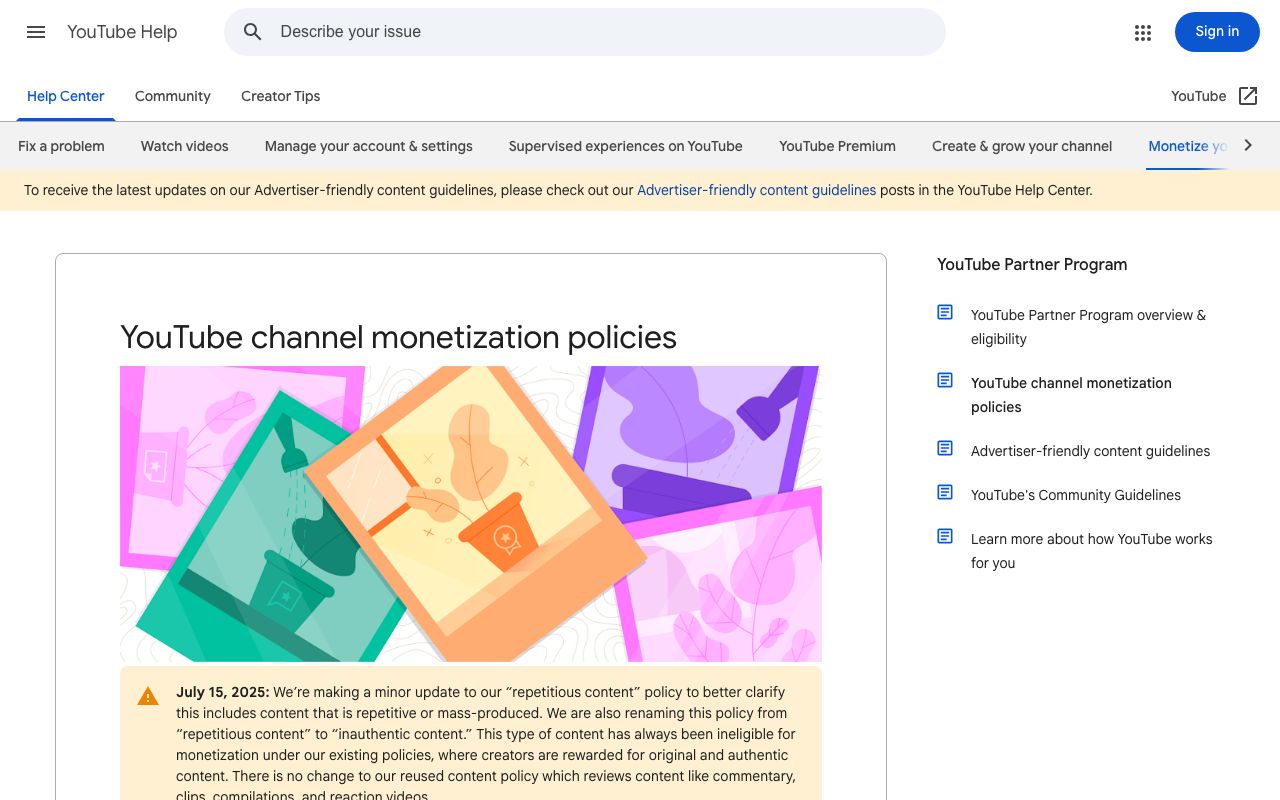Click the orange warning triangle icon
Image resolution: width=1280 pixels, height=800 pixels.
click(x=148, y=696)
